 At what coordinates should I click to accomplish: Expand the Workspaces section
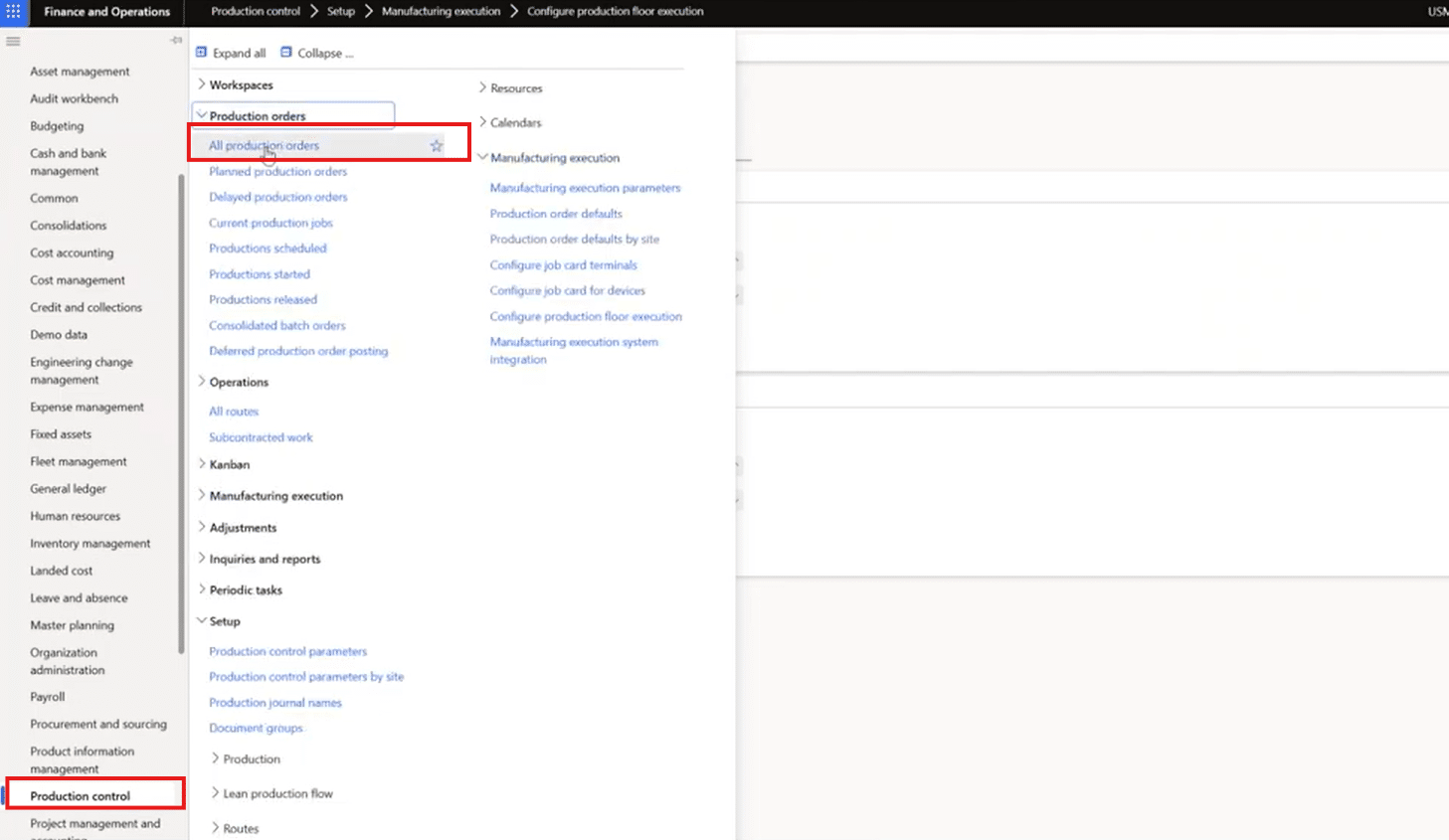point(202,85)
